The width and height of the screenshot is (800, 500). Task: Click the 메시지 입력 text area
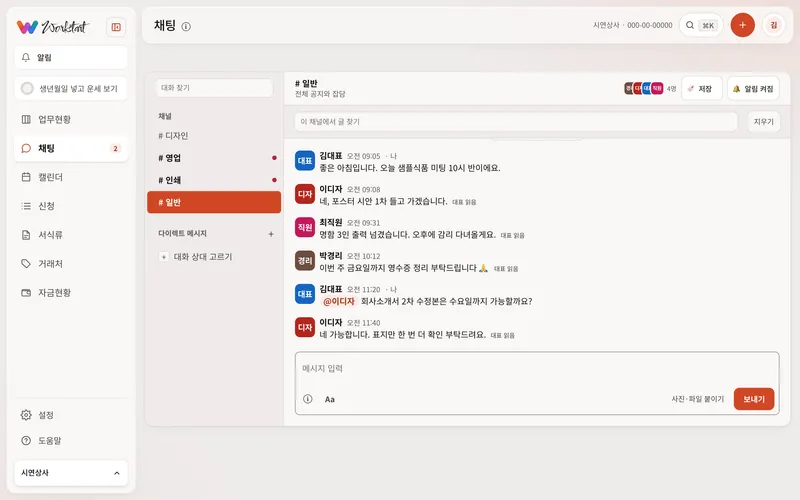[x=537, y=369]
